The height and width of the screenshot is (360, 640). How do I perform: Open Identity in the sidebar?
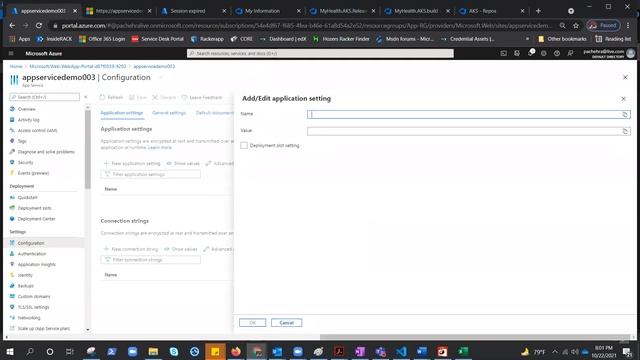tap(25, 275)
